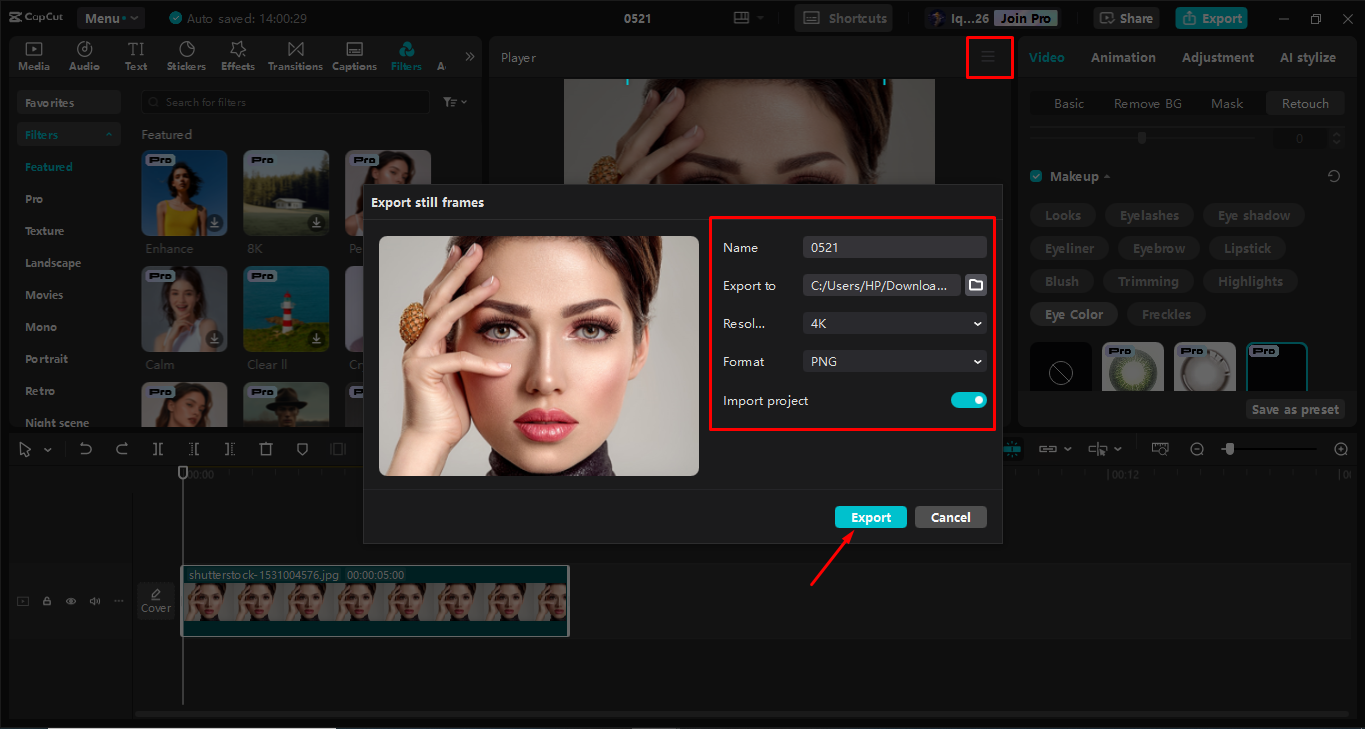Toggle the magnetic snapping icon above the timeline
The width and height of the screenshot is (1365, 729).
coord(1013,449)
